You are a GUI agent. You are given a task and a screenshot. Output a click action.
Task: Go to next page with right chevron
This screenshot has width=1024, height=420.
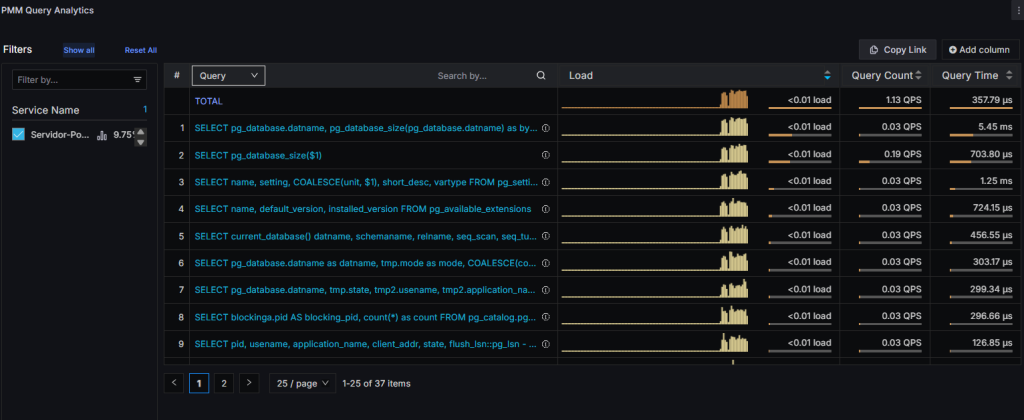coord(249,383)
